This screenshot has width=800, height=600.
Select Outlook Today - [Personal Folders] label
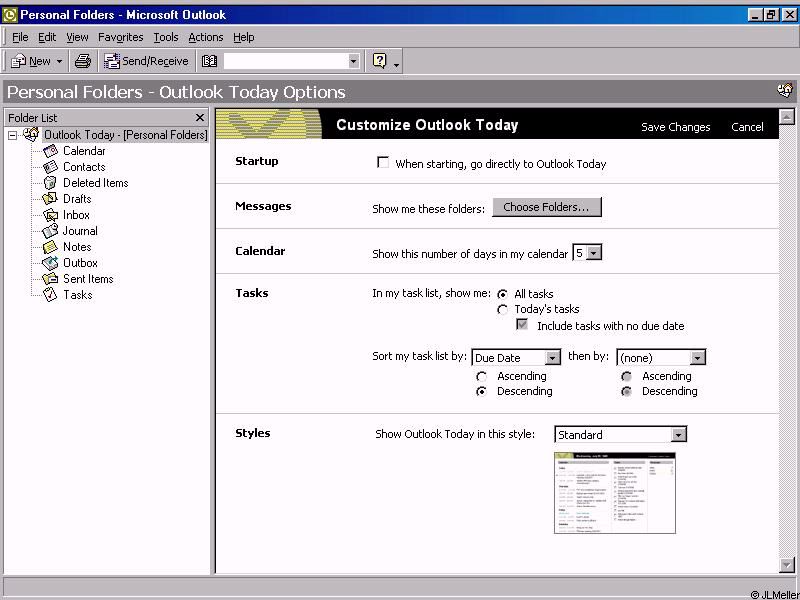click(126, 135)
